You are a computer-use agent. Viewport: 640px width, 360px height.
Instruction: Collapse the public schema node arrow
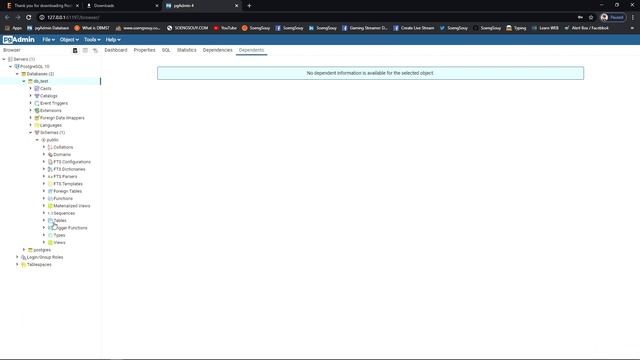click(x=37, y=140)
